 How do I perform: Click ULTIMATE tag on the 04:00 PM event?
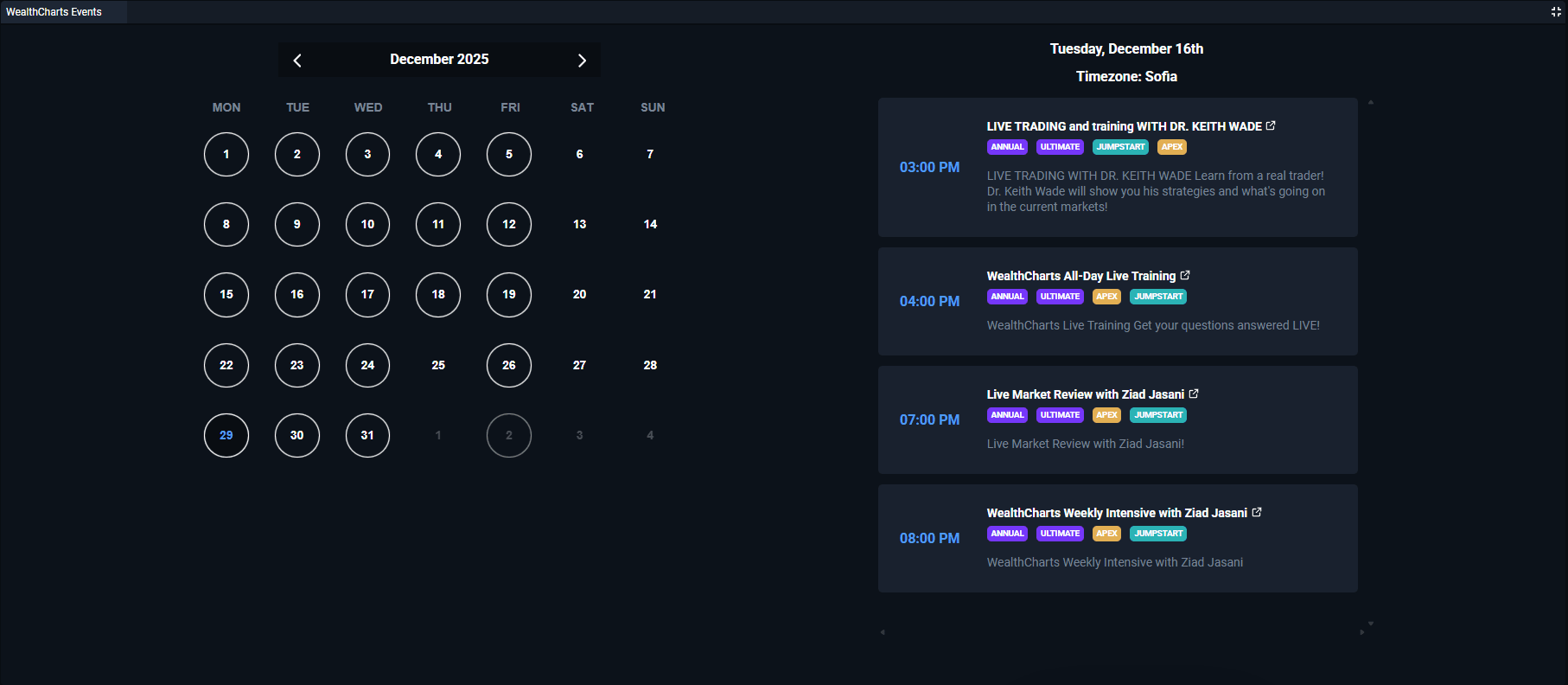point(1060,297)
